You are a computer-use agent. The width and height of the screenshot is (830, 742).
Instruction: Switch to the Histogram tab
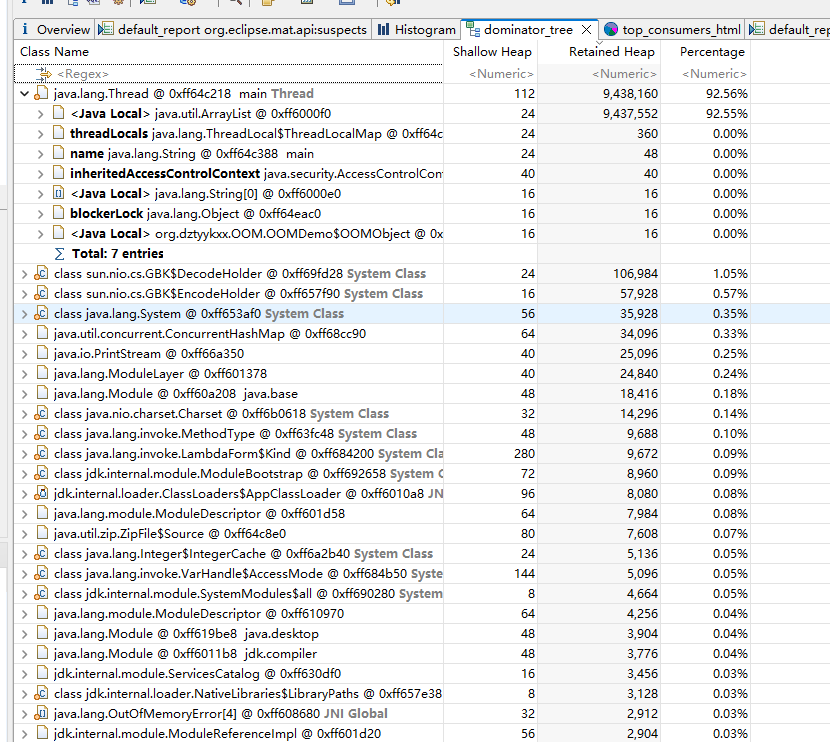[x=416, y=30]
